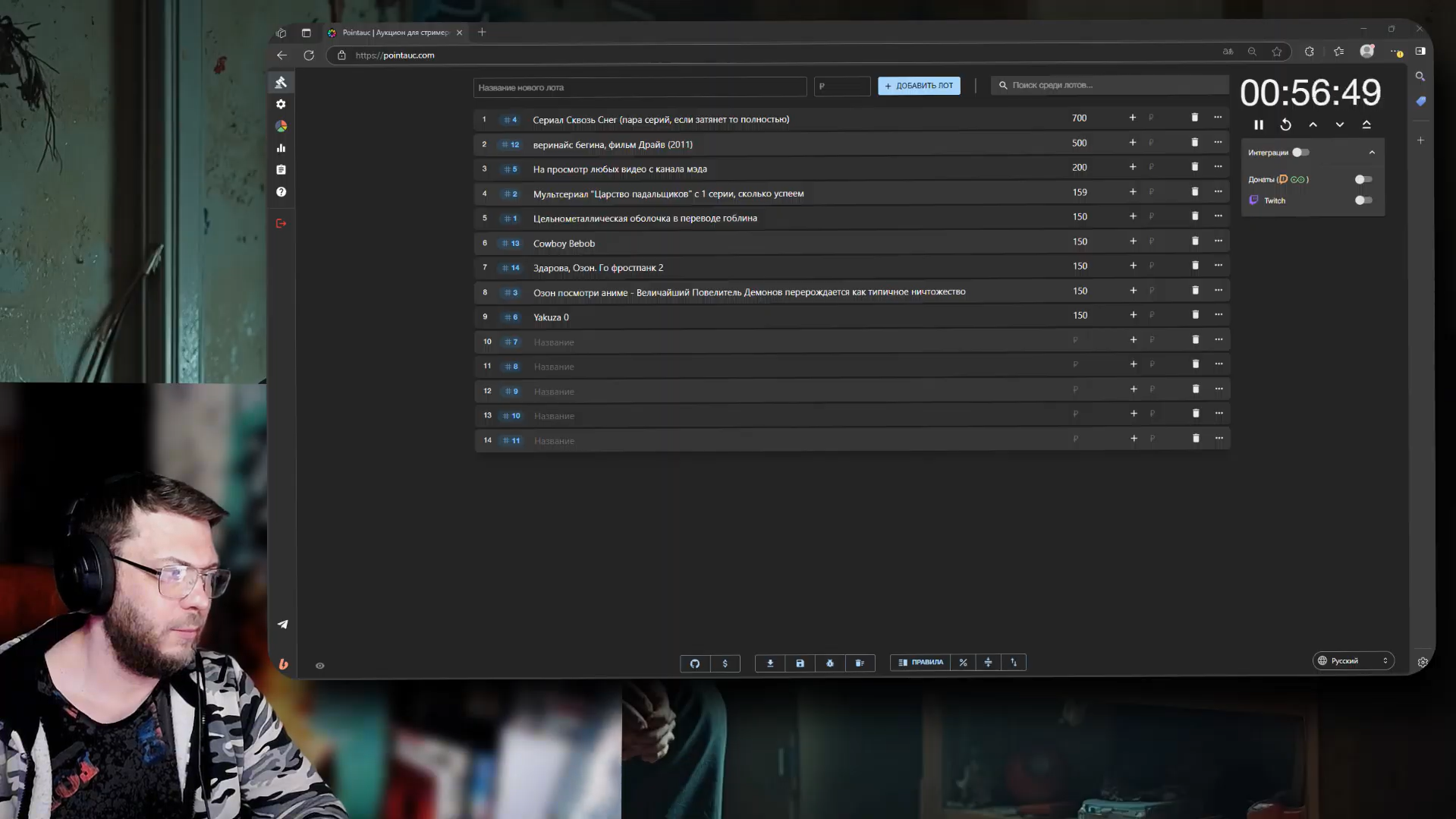Image resolution: width=1456 pixels, height=819 pixels.
Task: Open the clipboard history icon in sidebar
Action: click(x=281, y=170)
